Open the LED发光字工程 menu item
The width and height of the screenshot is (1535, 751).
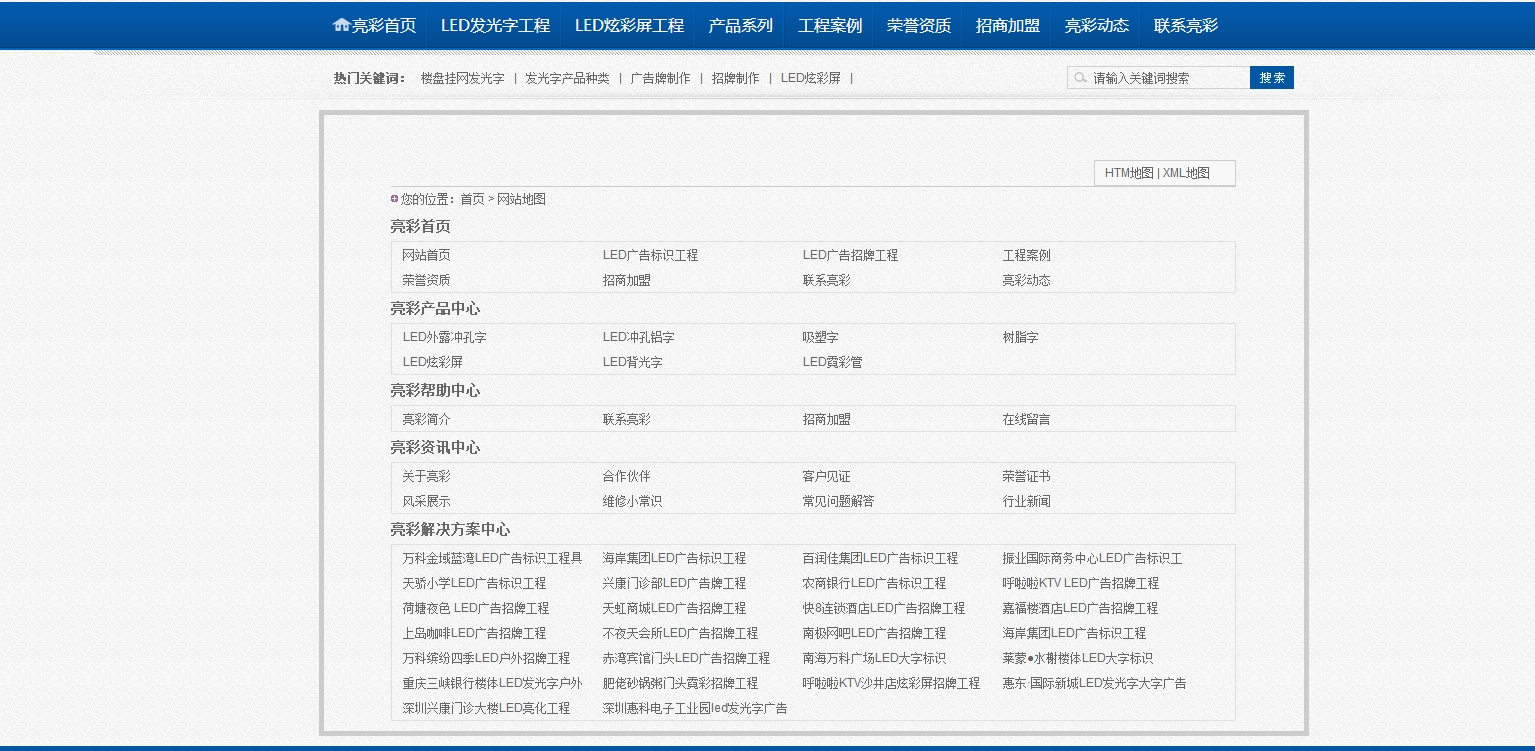coord(495,26)
